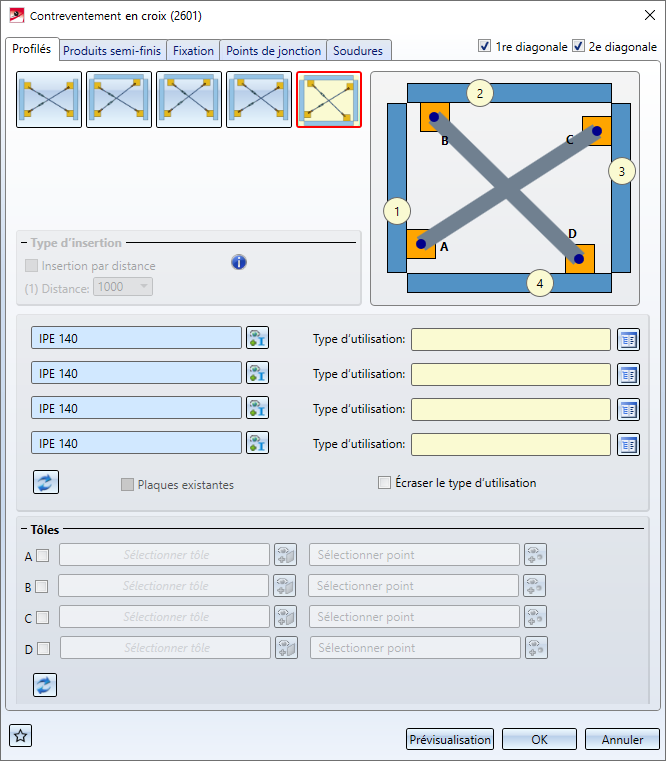Click the Annuler button
This screenshot has width=666, height=761.
coord(622,739)
